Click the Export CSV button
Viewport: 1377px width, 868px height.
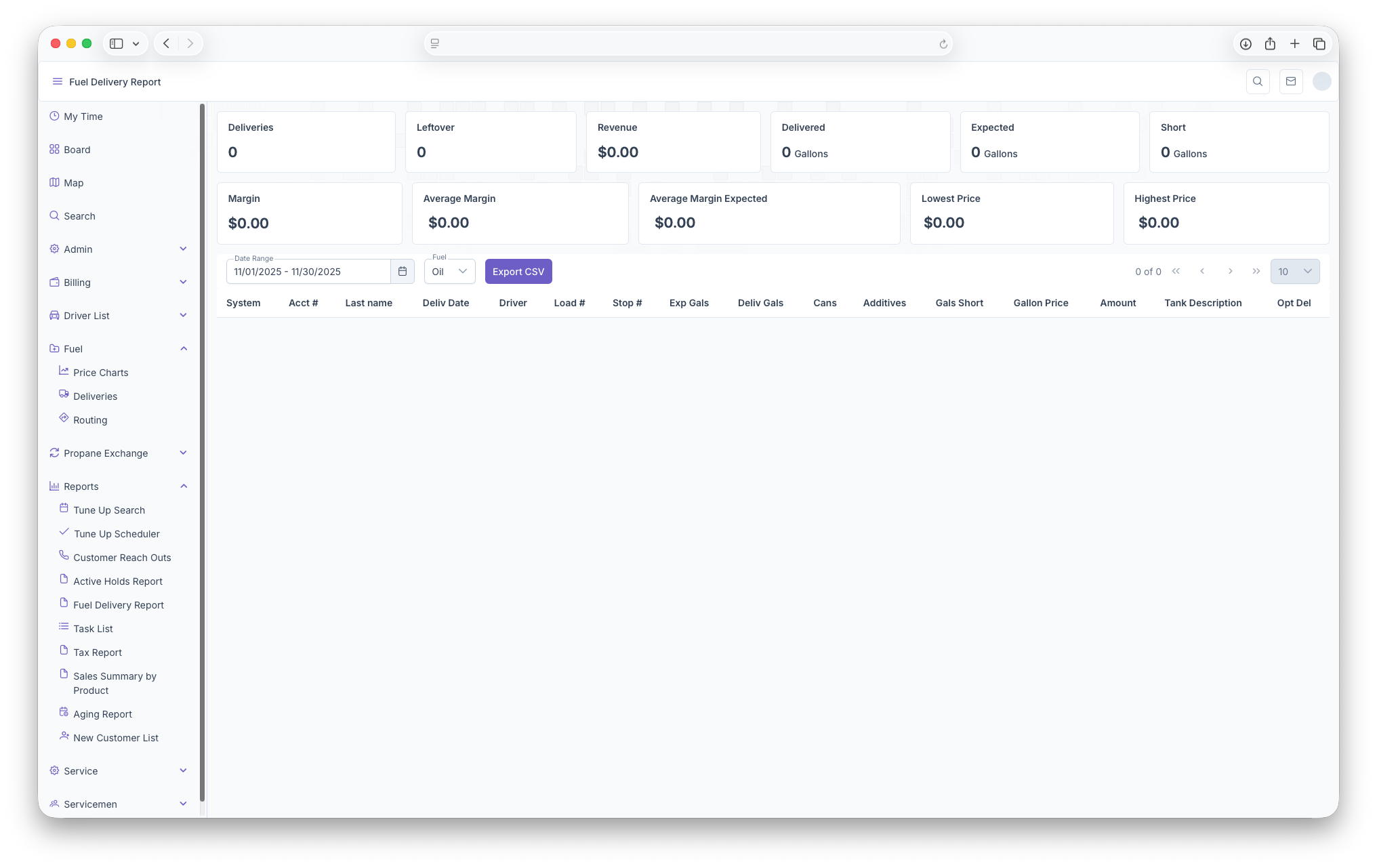[x=518, y=272]
